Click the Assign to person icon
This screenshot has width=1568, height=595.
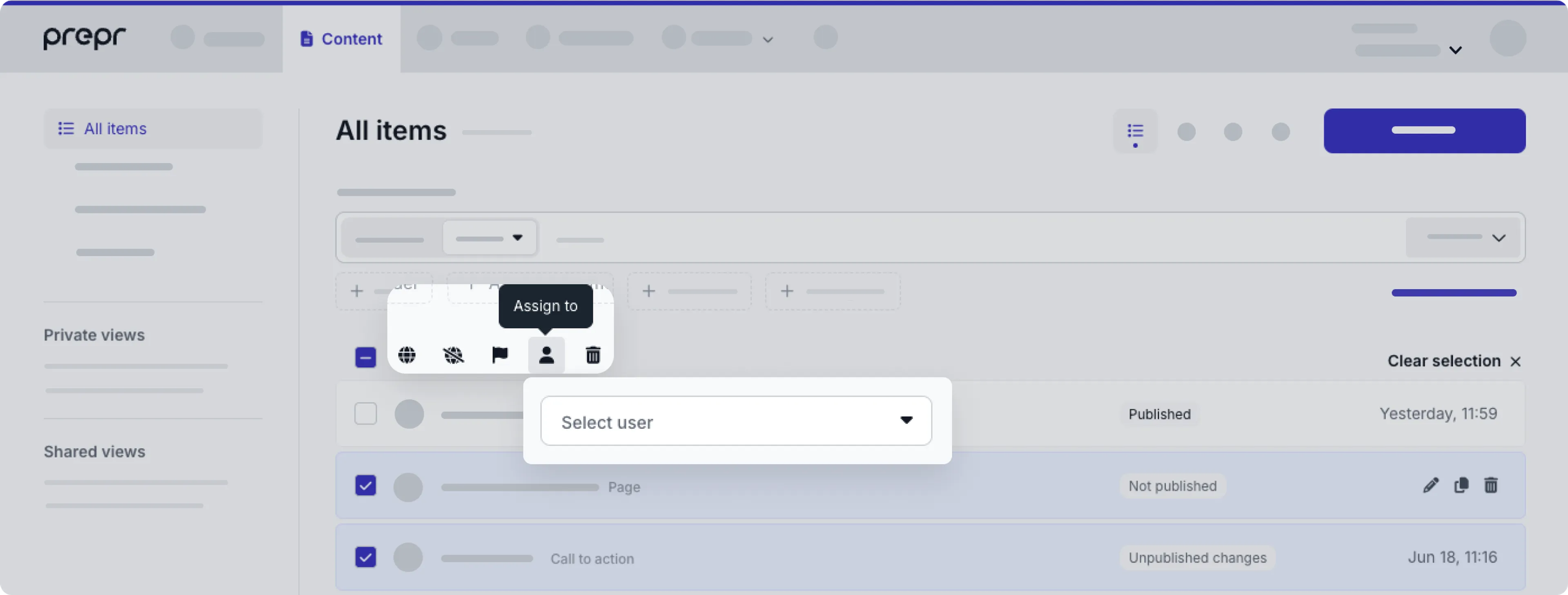pyautogui.click(x=547, y=355)
